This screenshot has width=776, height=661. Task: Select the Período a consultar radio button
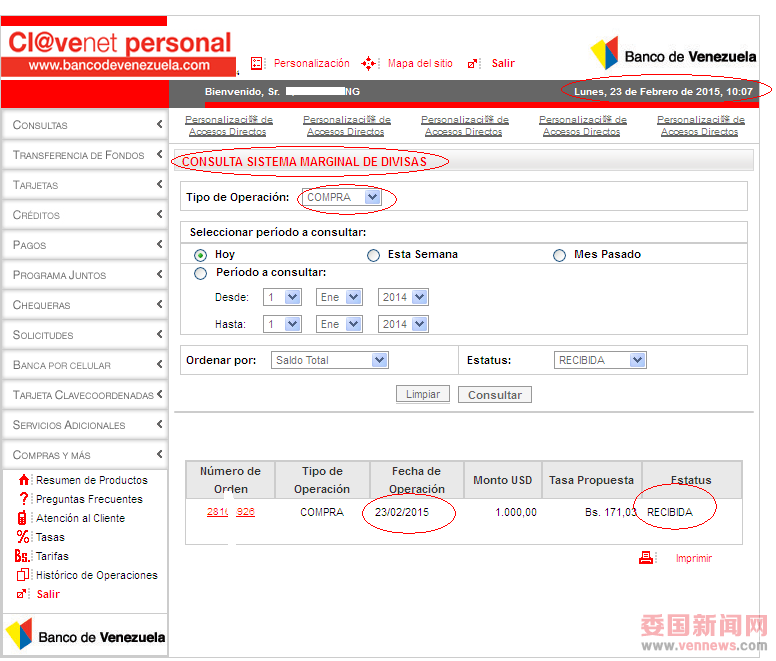coord(200,273)
